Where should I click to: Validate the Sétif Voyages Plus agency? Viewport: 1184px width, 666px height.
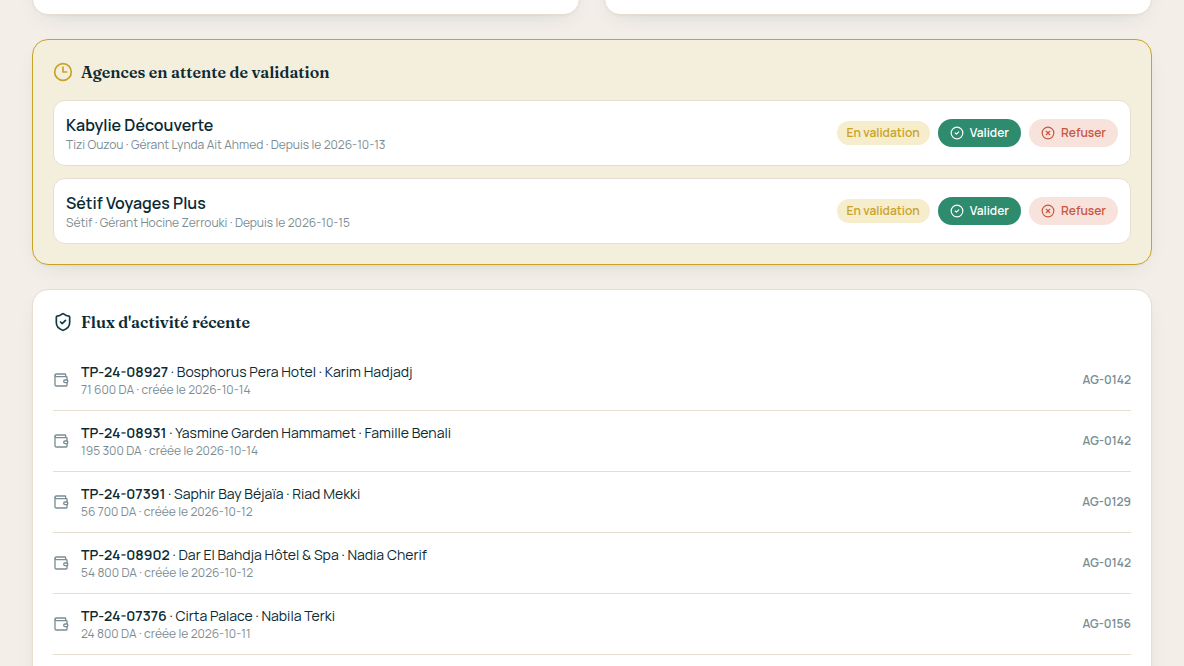(x=979, y=211)
